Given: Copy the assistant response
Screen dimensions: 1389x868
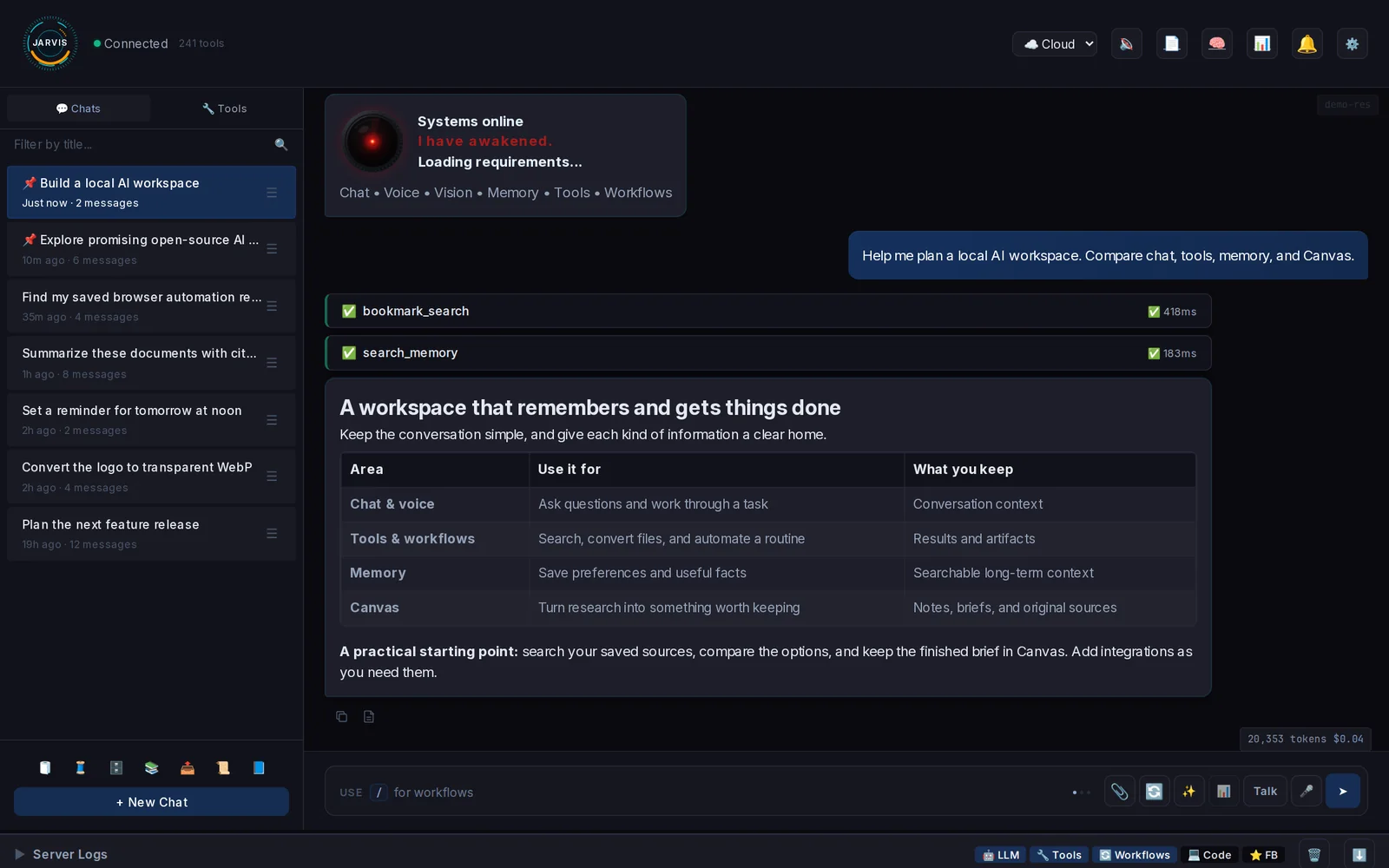Looking at the screenshot, I should 341,716.
